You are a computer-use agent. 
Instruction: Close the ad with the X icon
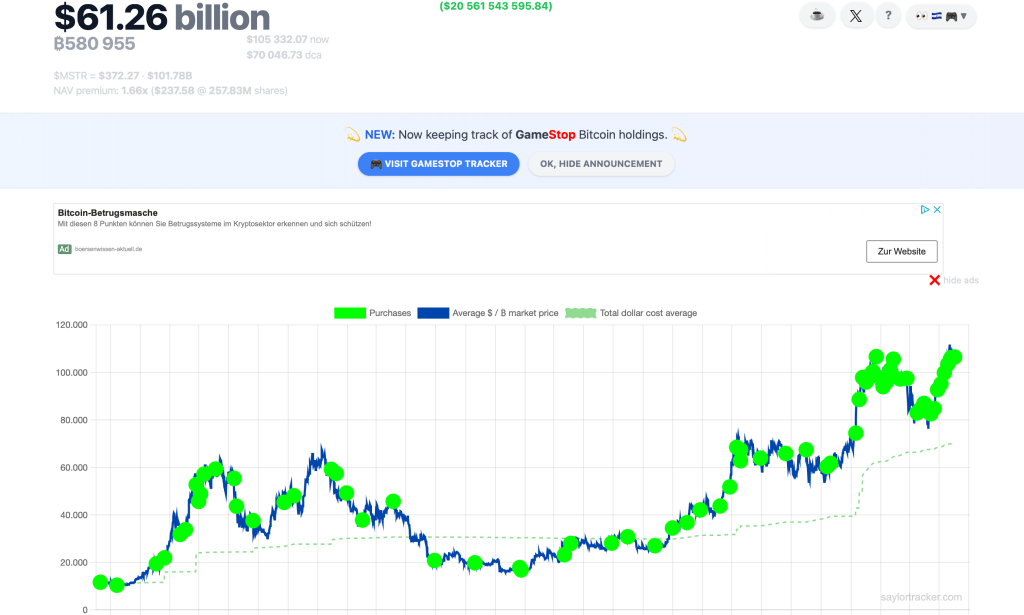937,210
